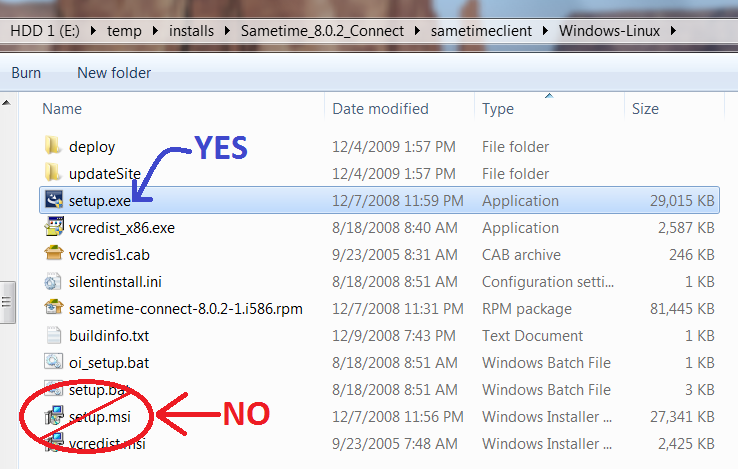Click the Size column header
738x469 pixels.
coord(645,108)
